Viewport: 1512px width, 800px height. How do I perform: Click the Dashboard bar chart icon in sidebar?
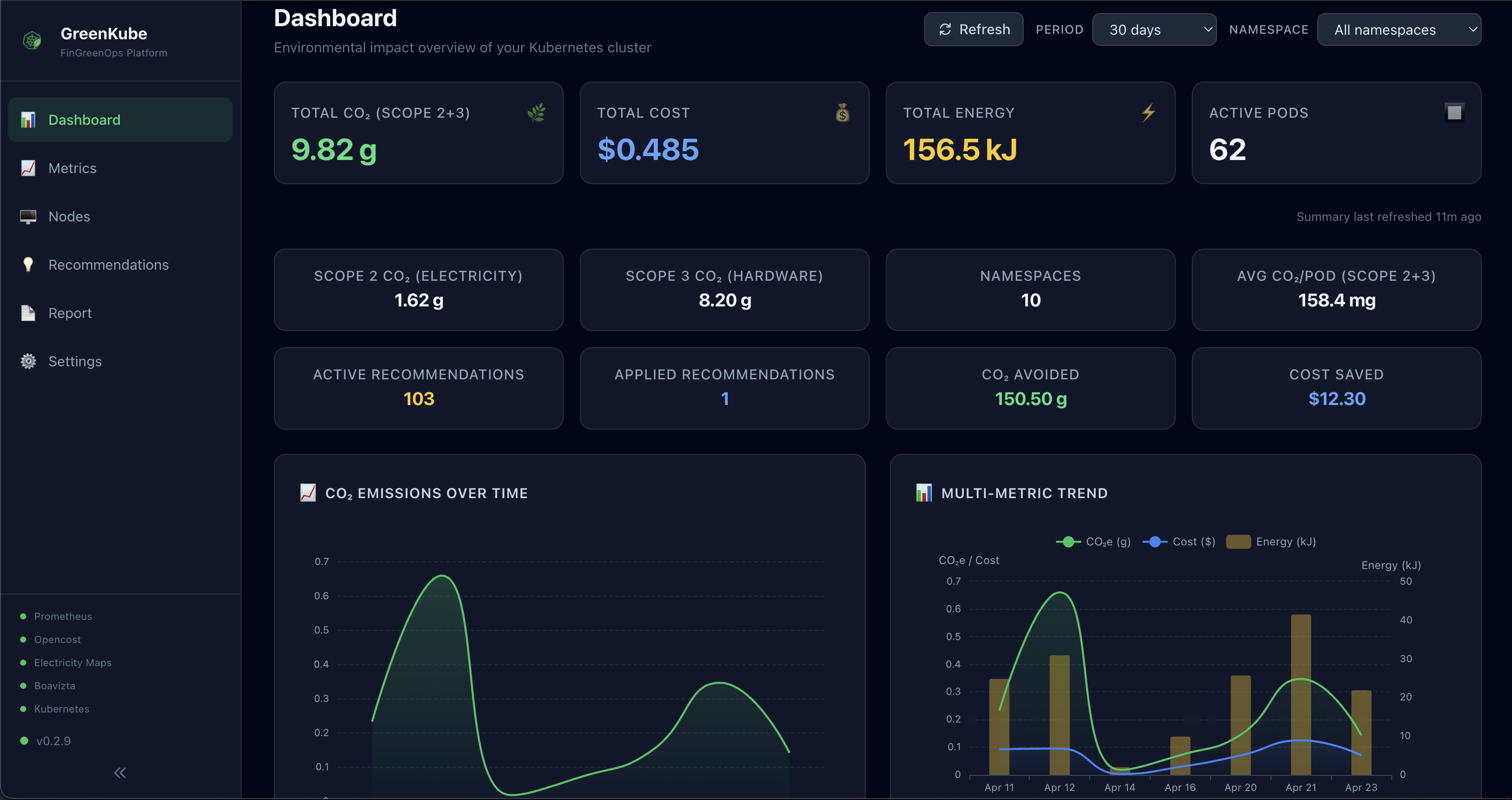28,120
